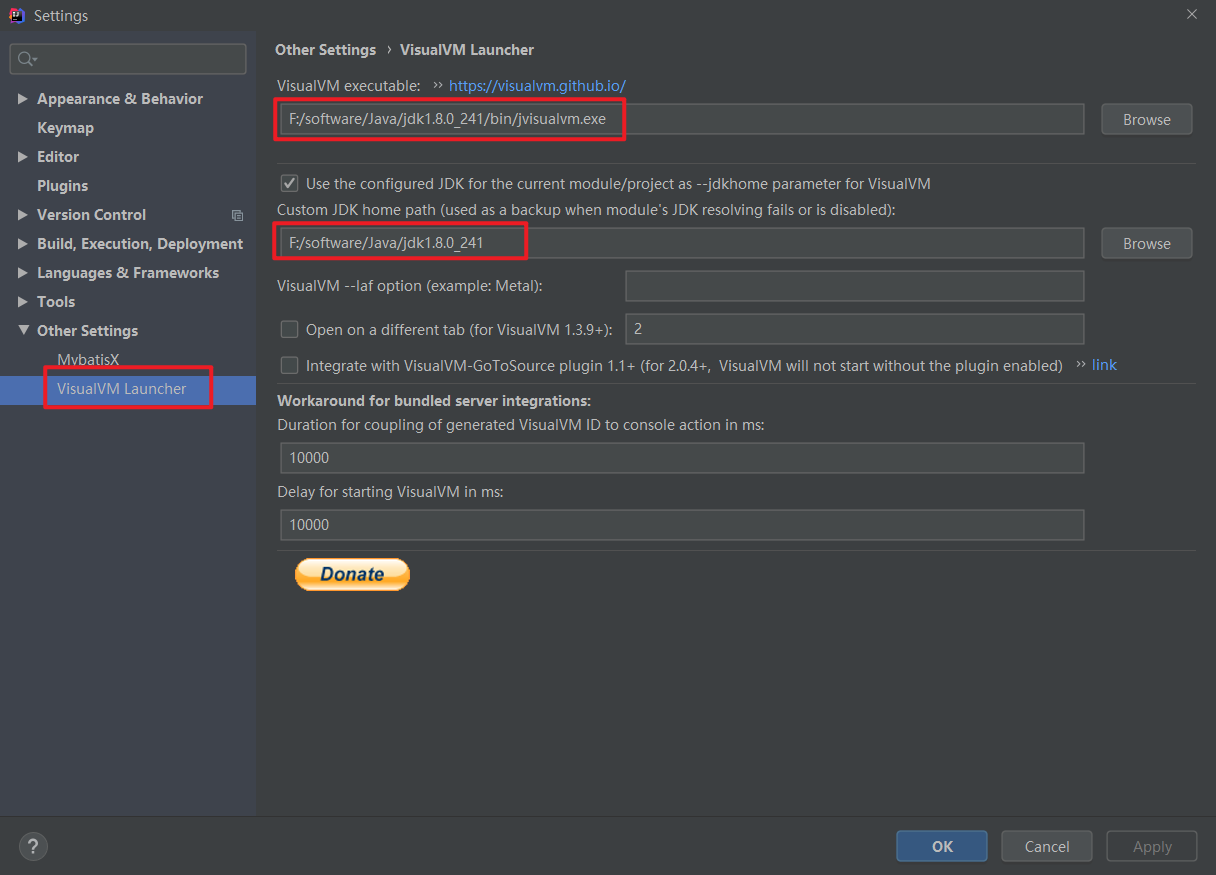1216x875 pixels.
Task: Click the Cancel button
Action: coord(1047,846)
